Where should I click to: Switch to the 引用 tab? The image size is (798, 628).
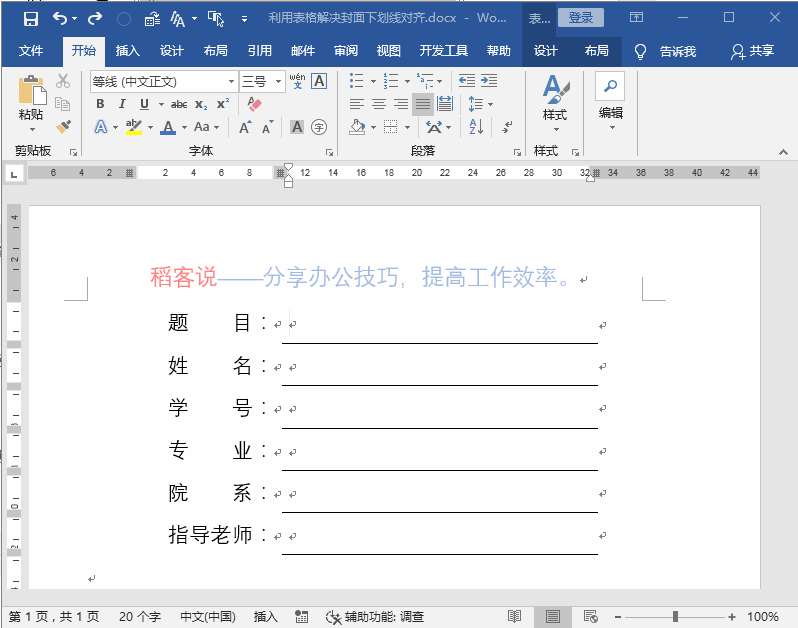(x=260, y=51)
